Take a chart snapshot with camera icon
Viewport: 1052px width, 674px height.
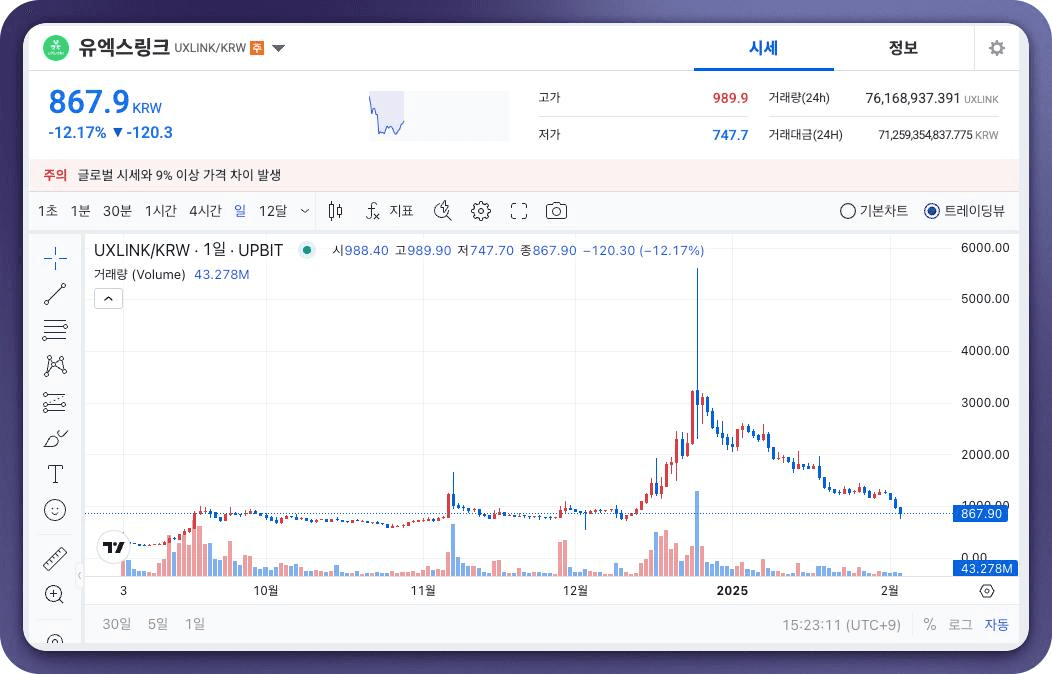(x=556, y=211)
